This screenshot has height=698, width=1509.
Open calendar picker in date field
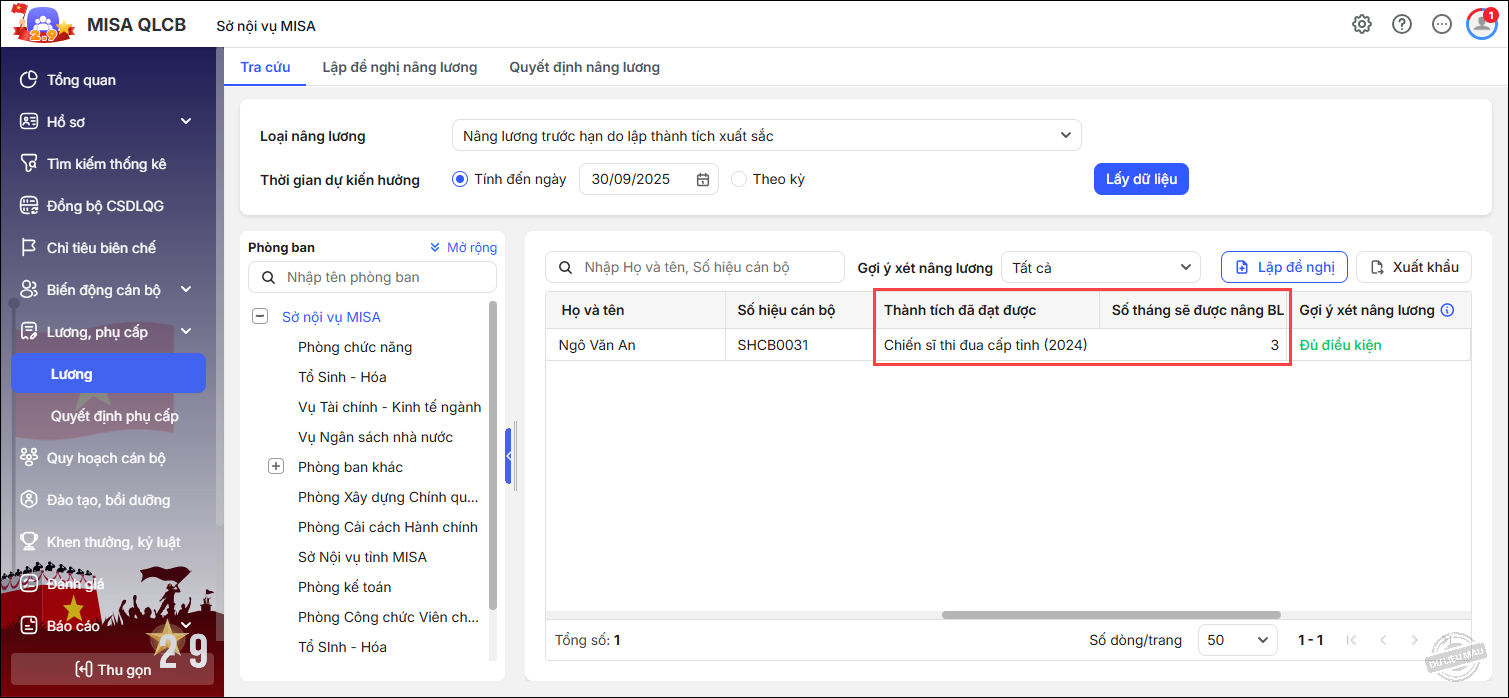click(x=703, y=180)
